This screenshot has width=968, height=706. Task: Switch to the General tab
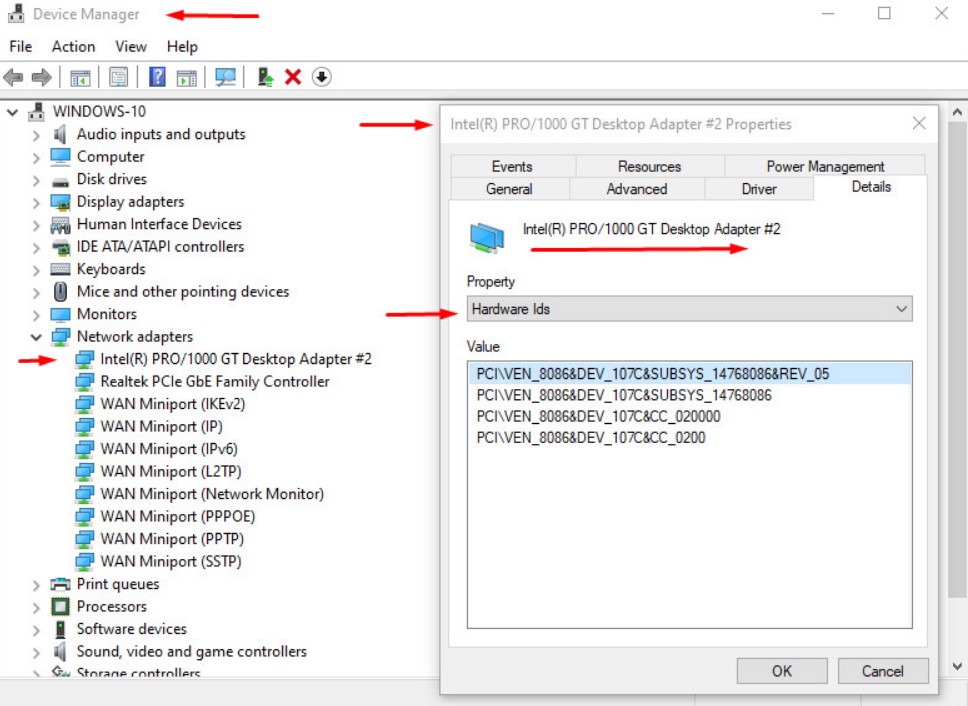click(509, 189)
